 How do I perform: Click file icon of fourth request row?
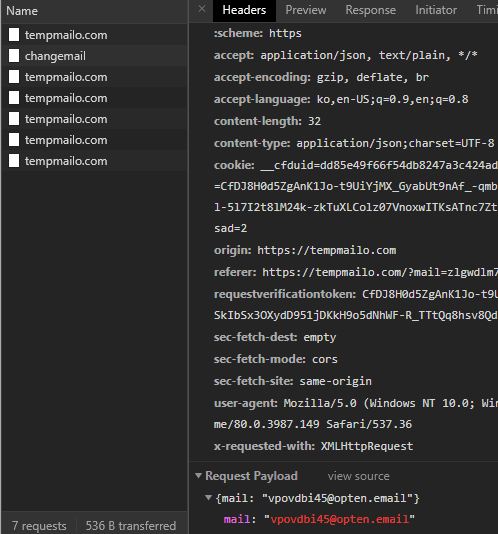[14, 98]
